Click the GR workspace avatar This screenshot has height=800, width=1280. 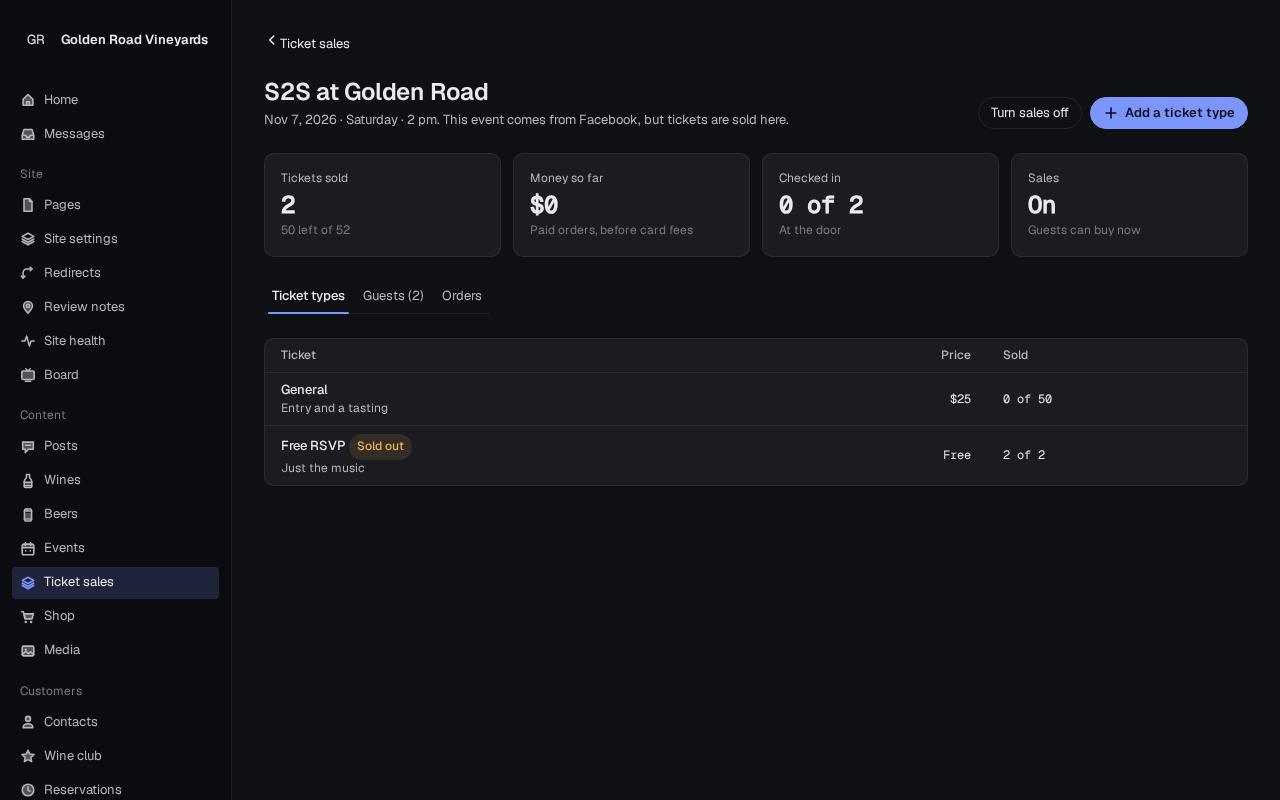pos(36,40)
